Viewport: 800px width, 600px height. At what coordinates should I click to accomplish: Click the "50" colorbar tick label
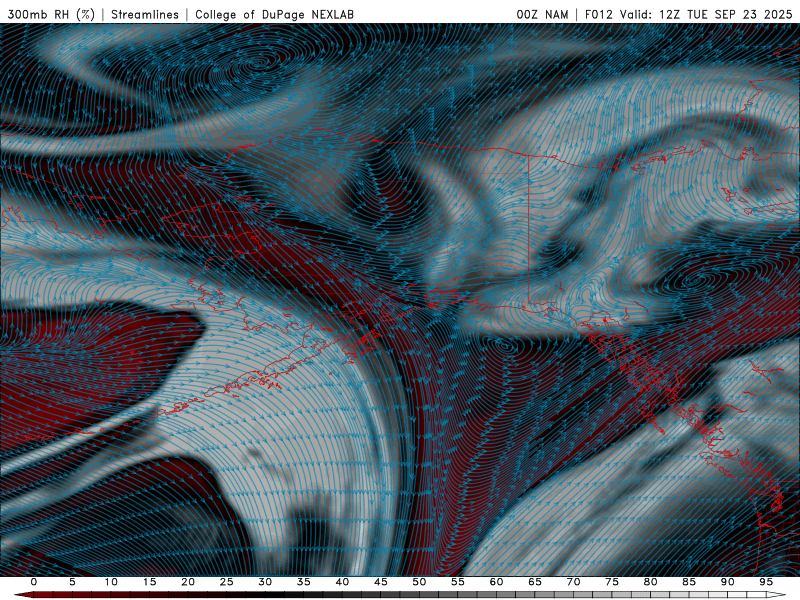419,582
